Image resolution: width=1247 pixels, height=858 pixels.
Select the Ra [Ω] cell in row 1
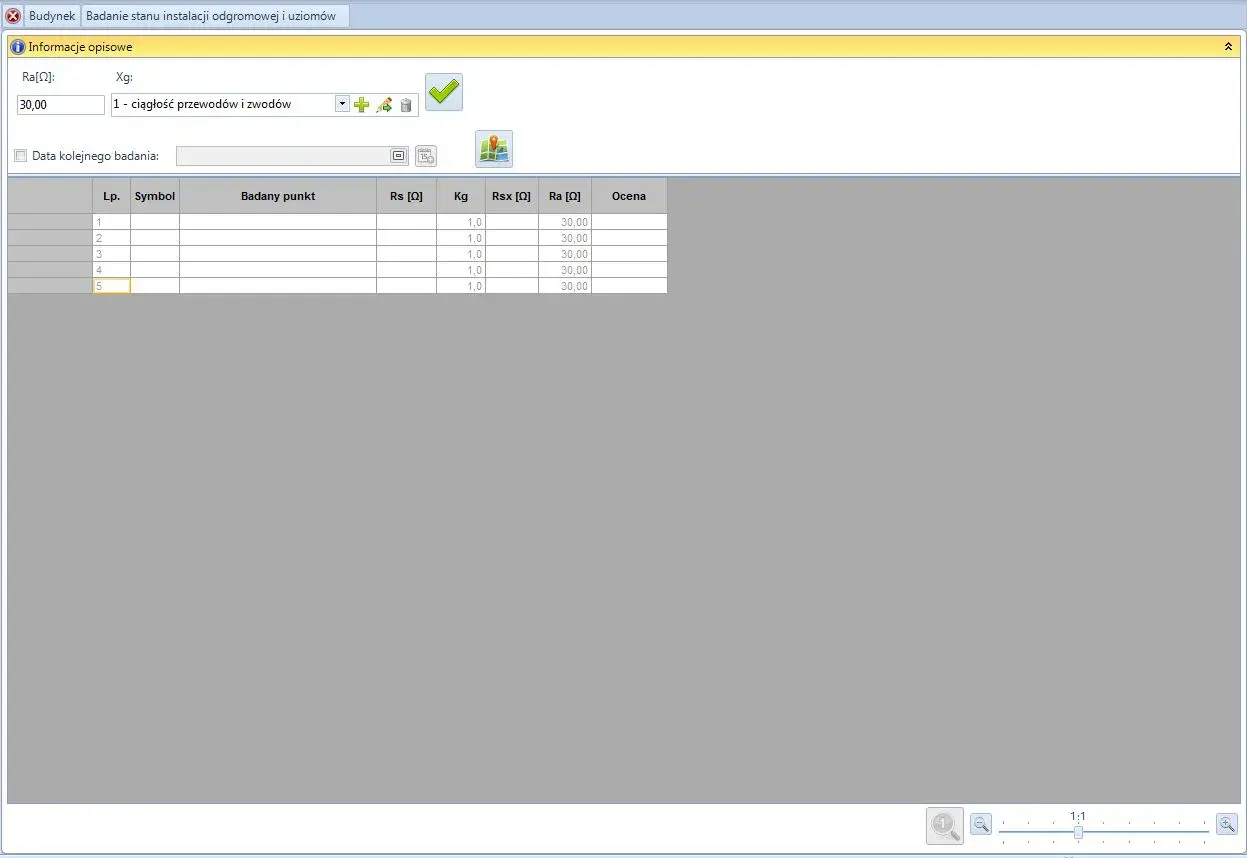coord(565,222)
